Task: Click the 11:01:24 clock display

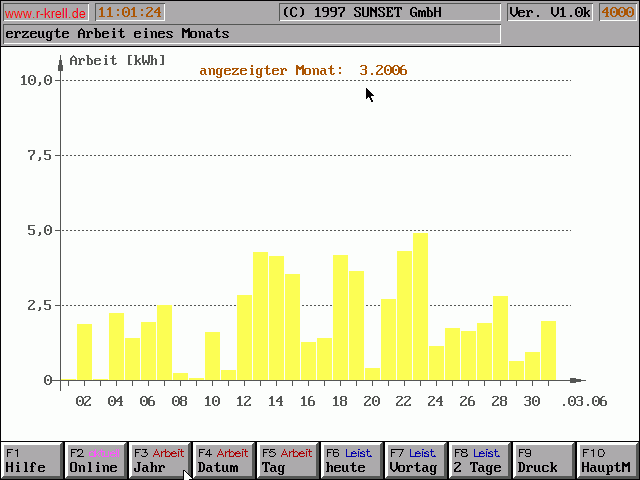Action: pyautogui.click(x=129, y=13)
